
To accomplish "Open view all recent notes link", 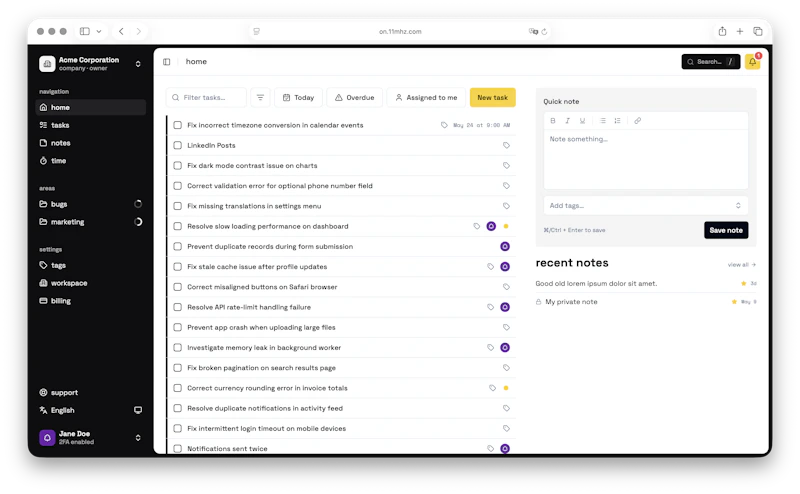I will coord(741,265).
